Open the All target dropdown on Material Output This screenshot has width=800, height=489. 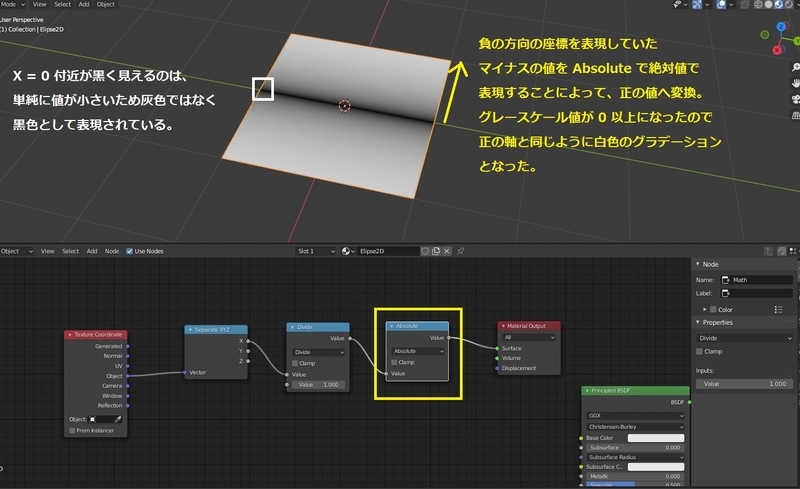coord(529,337)
